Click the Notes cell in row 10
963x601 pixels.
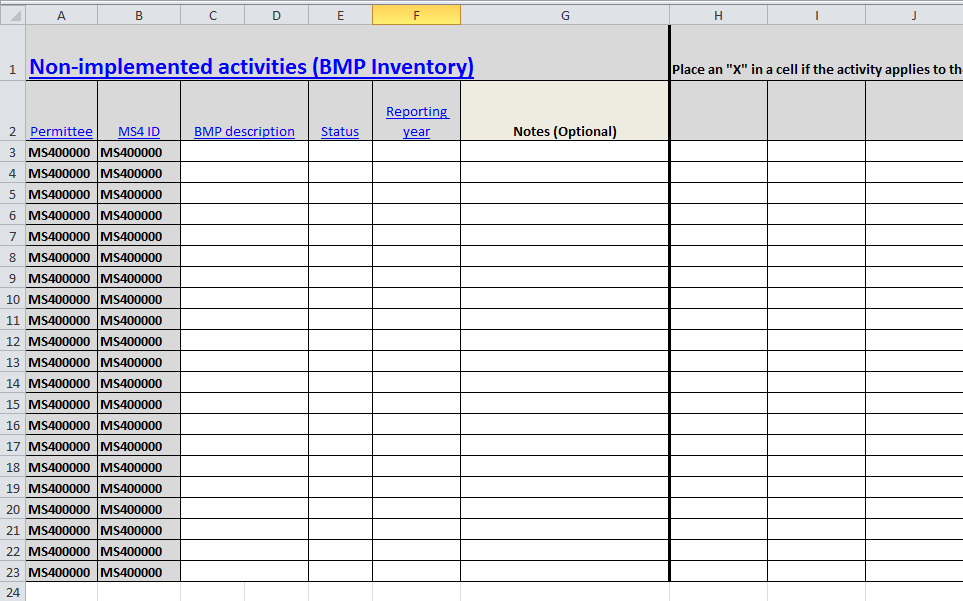[x=564, y=299]
